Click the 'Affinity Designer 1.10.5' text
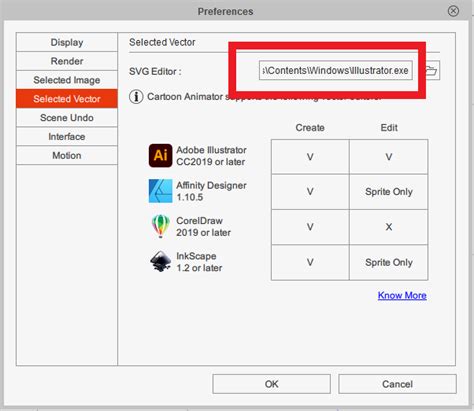The image size is (474, 411). 211,191
